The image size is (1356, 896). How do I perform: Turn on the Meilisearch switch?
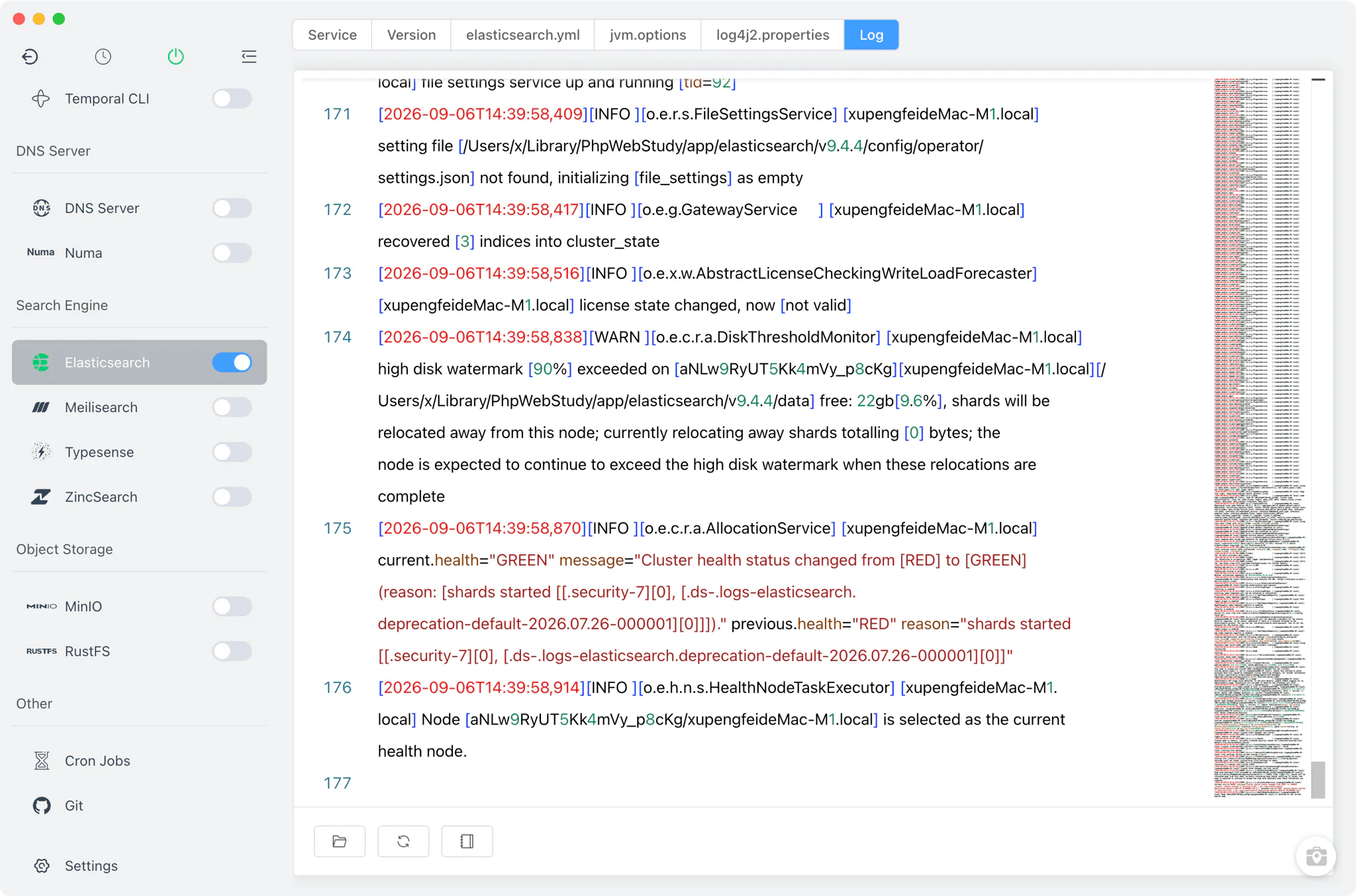232,407
